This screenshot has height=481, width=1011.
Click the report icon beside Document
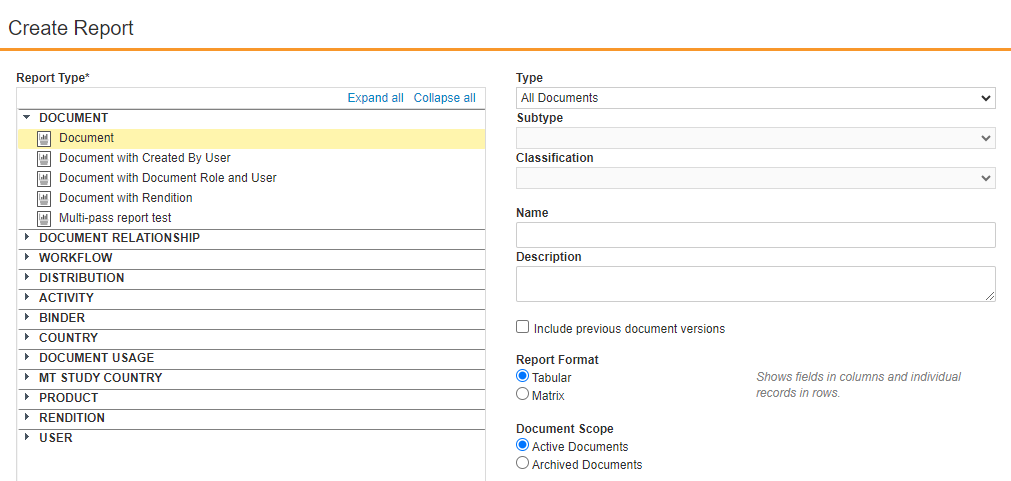click(x=44, y=139)
